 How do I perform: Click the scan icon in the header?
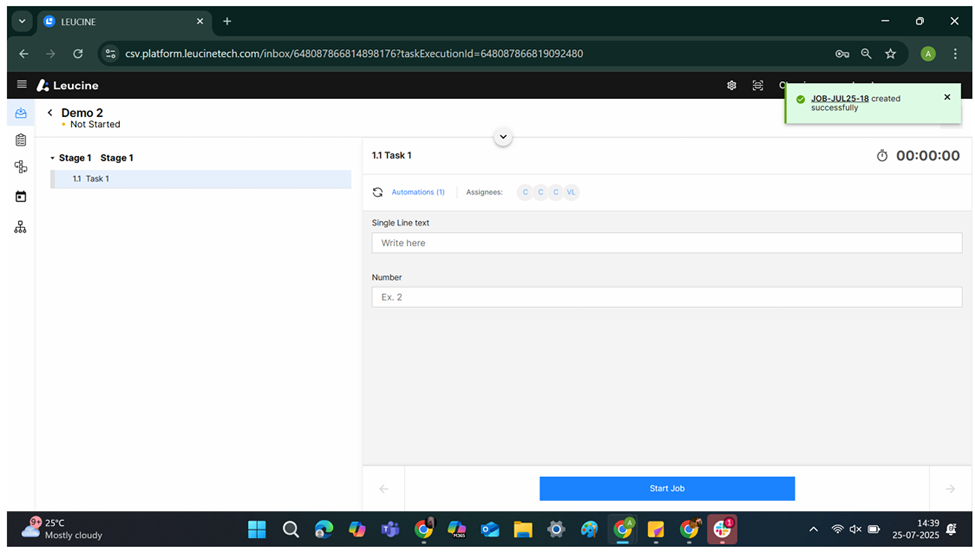(x=758, y=86)
